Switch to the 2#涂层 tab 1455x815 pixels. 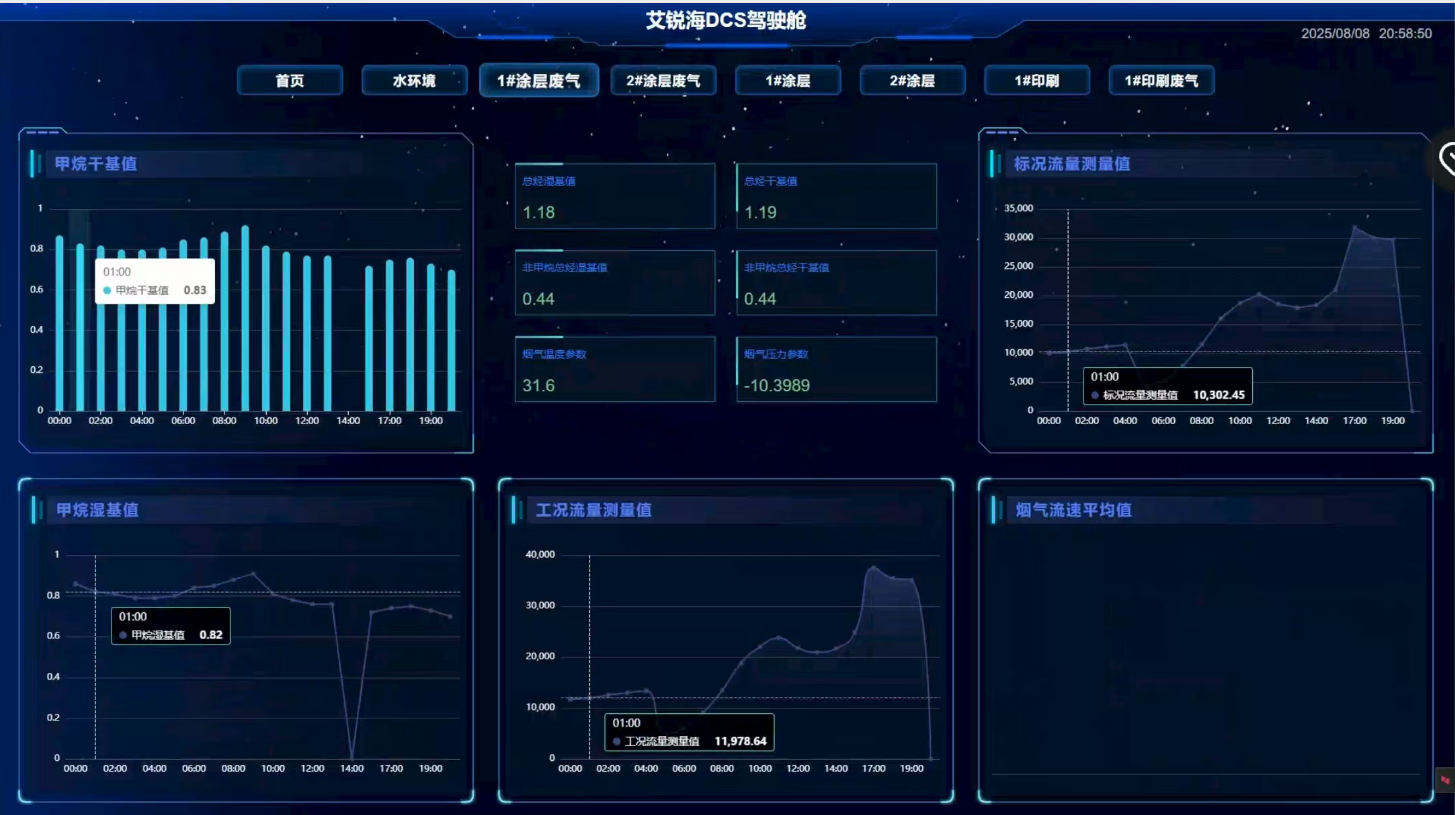912,81
